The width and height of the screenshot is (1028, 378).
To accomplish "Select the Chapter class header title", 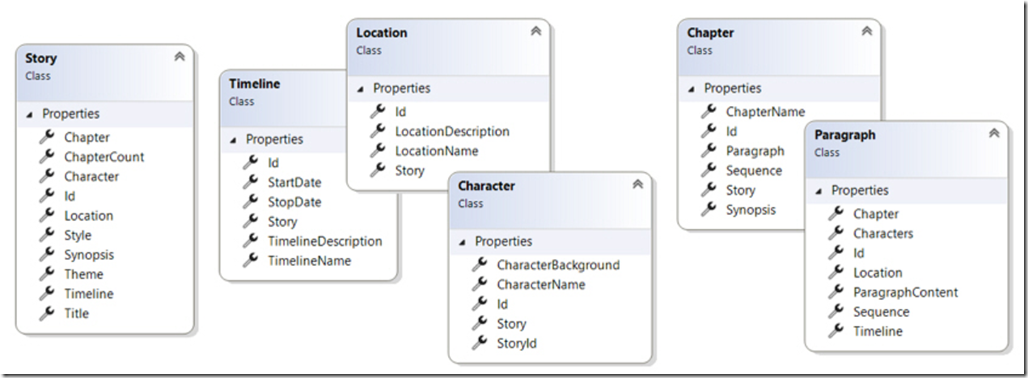I will click(711, 33).
